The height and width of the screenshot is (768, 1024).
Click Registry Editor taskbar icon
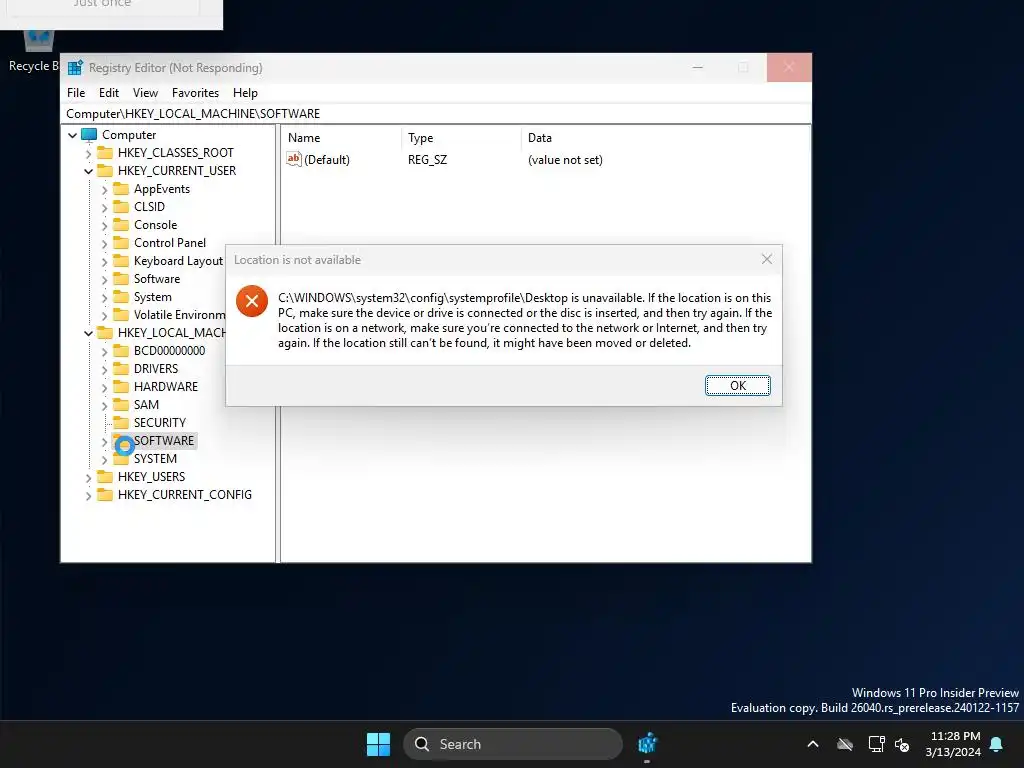coord(647,744)
